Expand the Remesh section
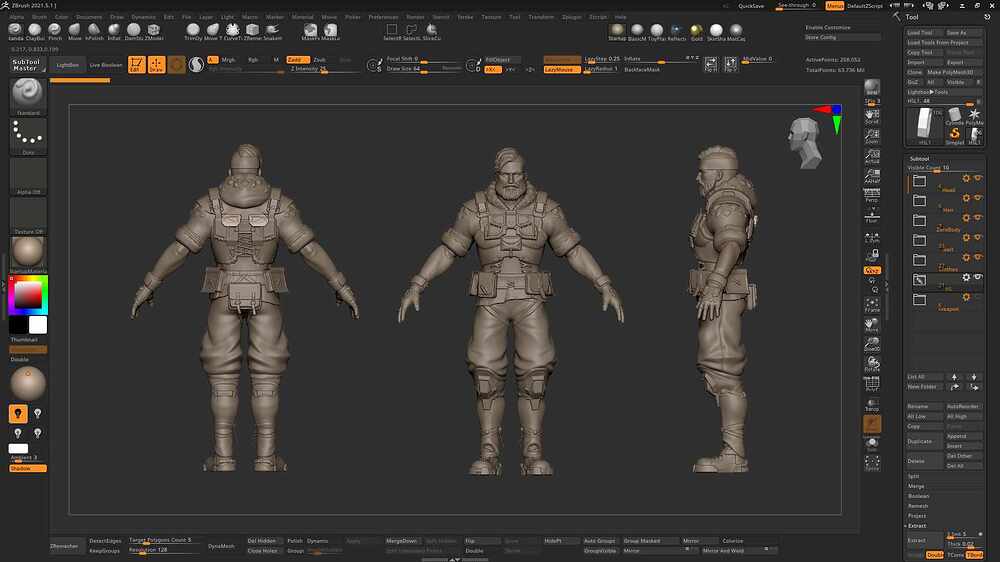Screen dimensions: 1000x562 pos(918,506)
